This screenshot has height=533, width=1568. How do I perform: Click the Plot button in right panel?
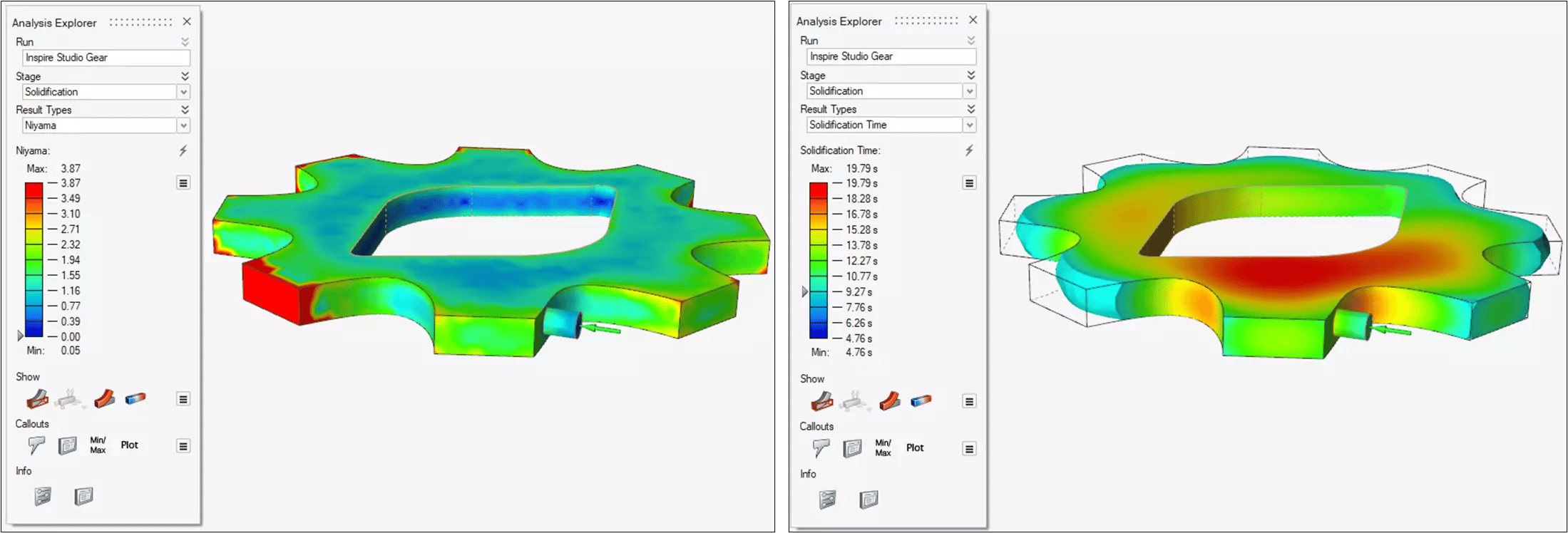click(x=915, y=447)
